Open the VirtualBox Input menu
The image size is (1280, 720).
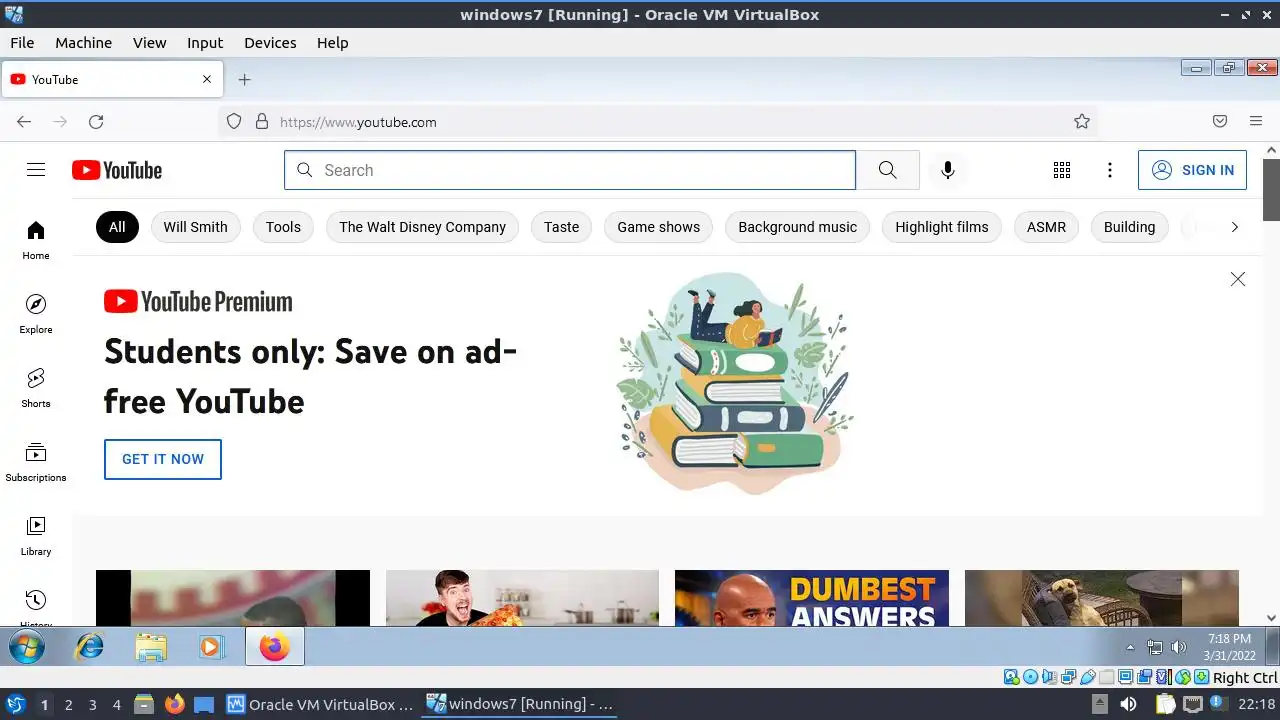coord(205,43)
